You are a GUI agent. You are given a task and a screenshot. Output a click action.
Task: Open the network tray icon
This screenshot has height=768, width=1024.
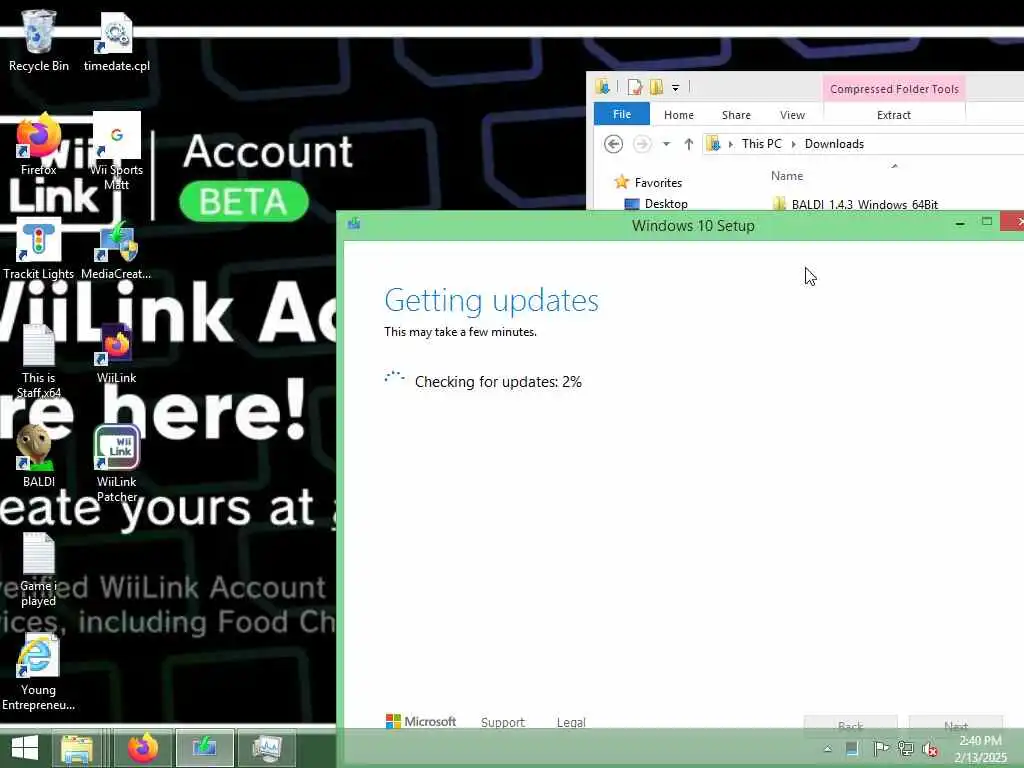point(905,749)
